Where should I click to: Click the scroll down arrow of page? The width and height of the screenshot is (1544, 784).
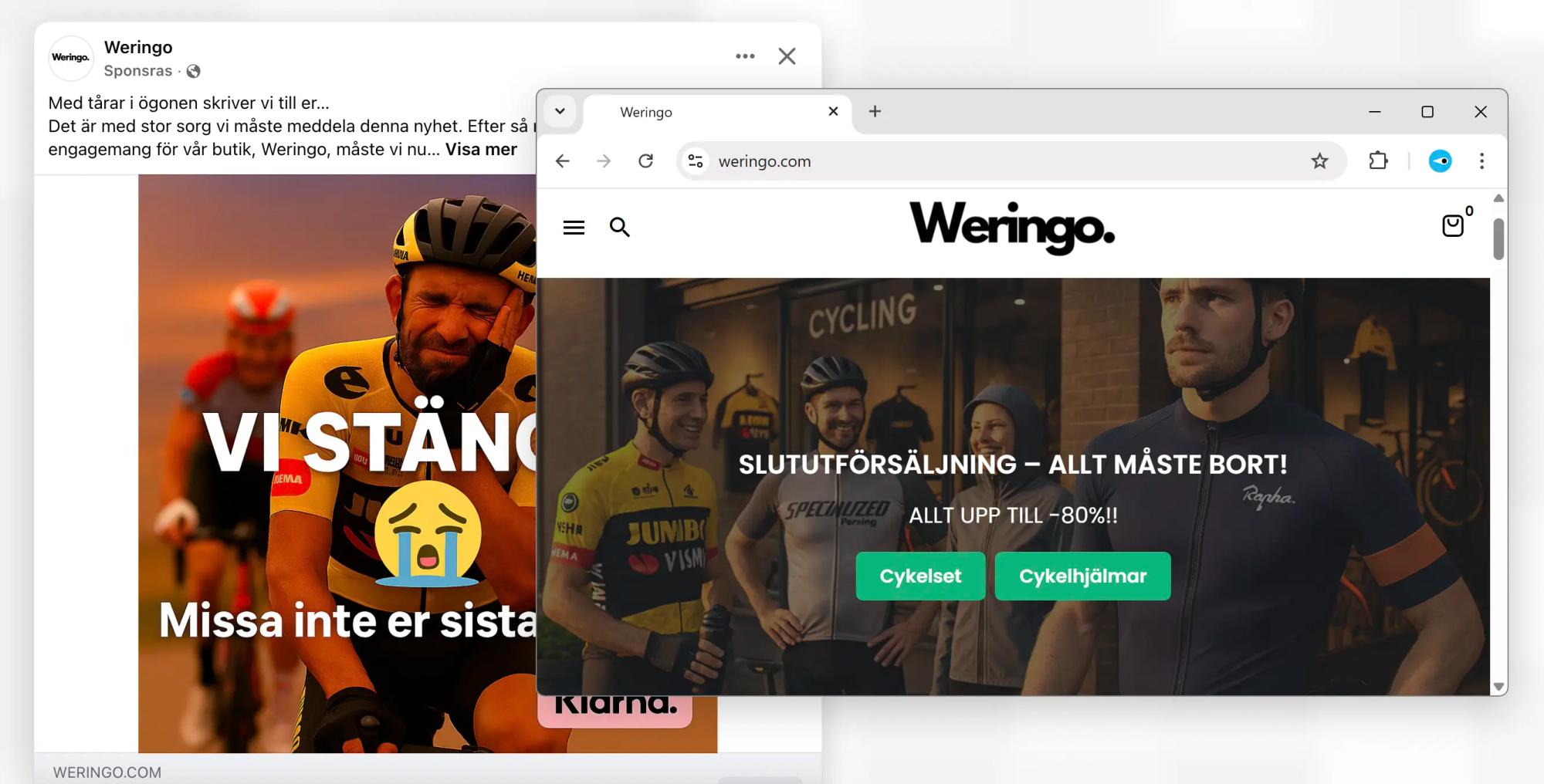(1498, 686)
